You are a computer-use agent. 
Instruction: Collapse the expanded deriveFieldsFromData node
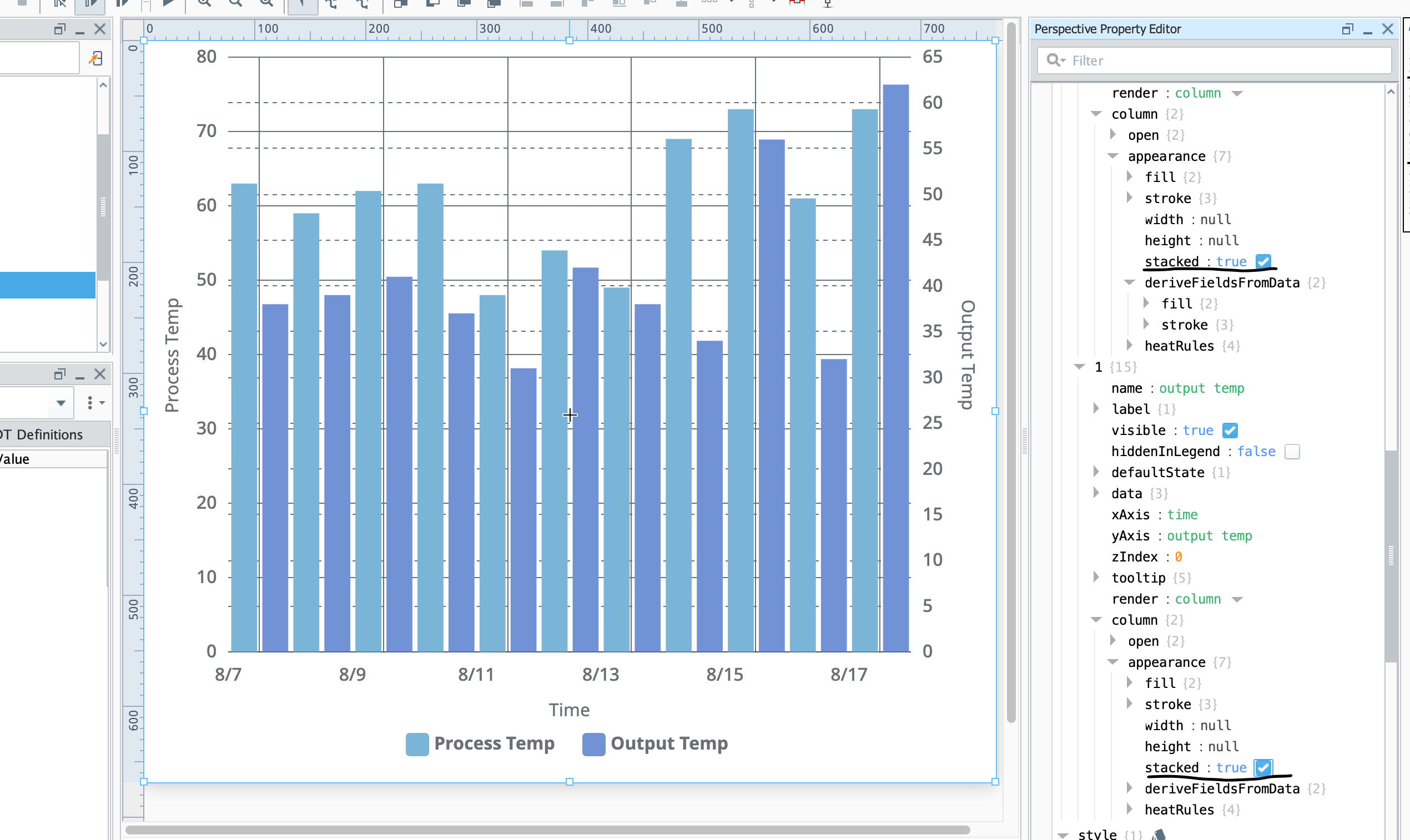(1129, 282)
